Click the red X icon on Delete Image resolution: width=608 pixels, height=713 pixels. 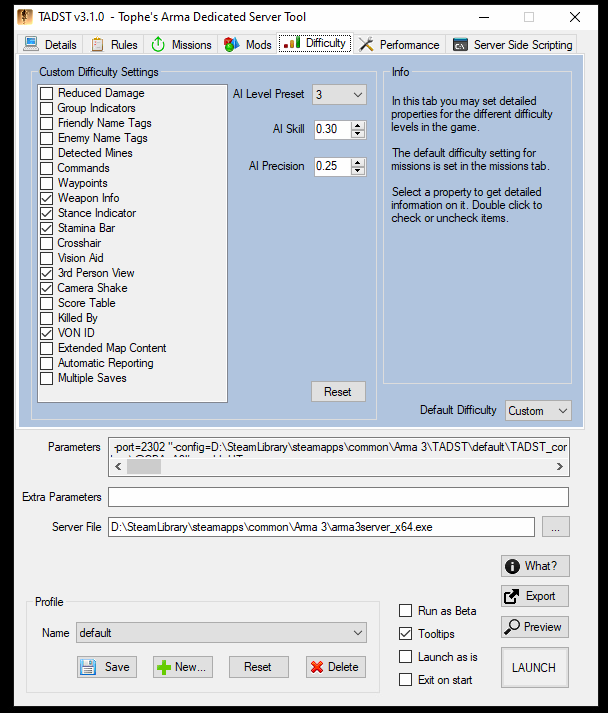click(x=317, y=667)
